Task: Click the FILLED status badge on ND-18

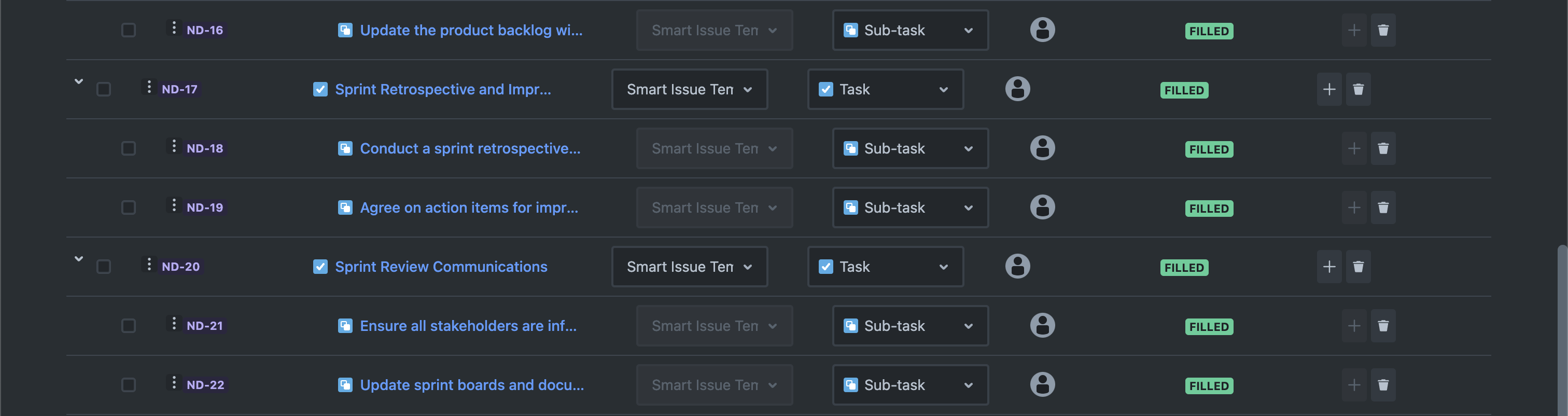Action: pyautogui.click(x=1208, y=149)
